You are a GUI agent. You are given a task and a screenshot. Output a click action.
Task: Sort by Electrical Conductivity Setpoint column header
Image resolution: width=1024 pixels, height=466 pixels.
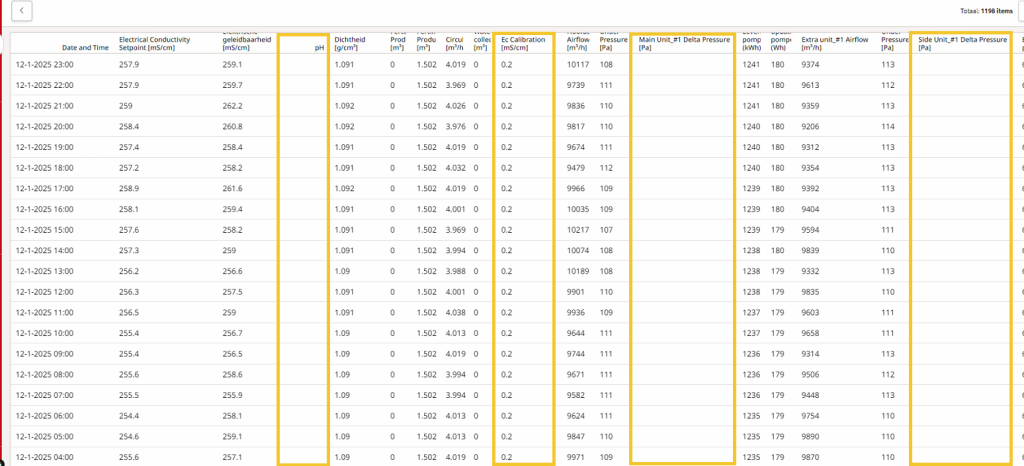tap(155, 44)
